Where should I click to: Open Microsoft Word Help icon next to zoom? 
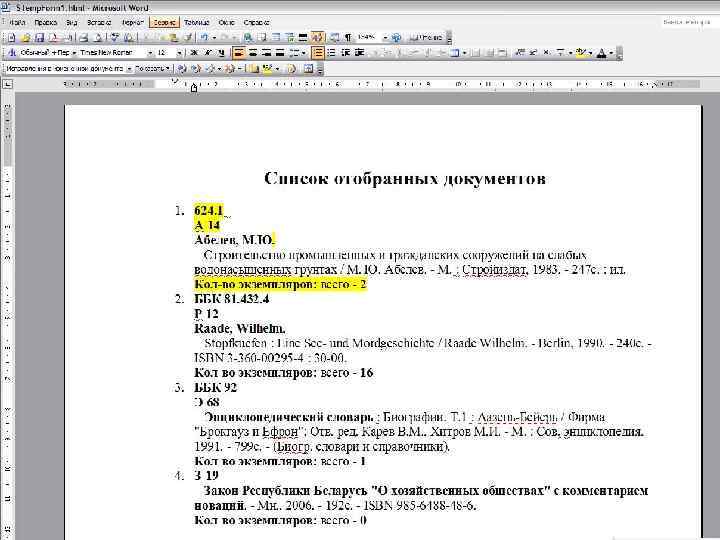coord(396,38)
